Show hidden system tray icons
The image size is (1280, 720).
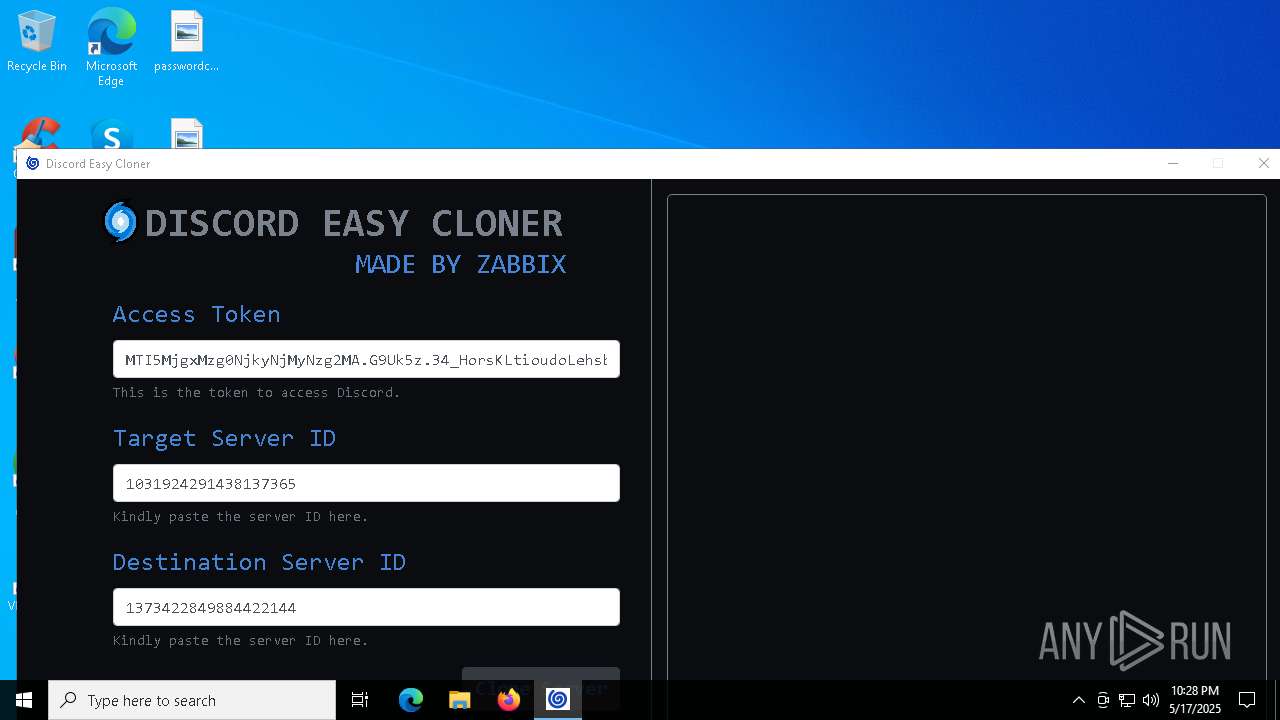[x=1078, y=700]
